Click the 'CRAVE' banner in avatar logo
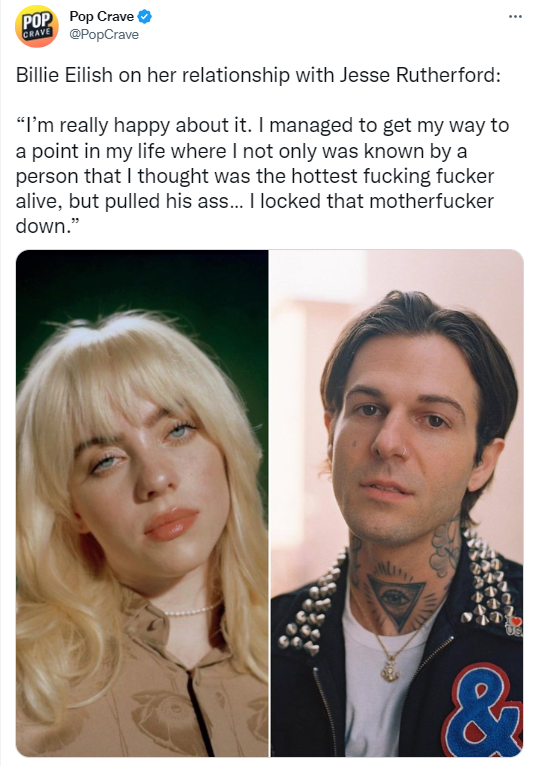The height and width of the screenshot is (766, 536). (37, 32)
